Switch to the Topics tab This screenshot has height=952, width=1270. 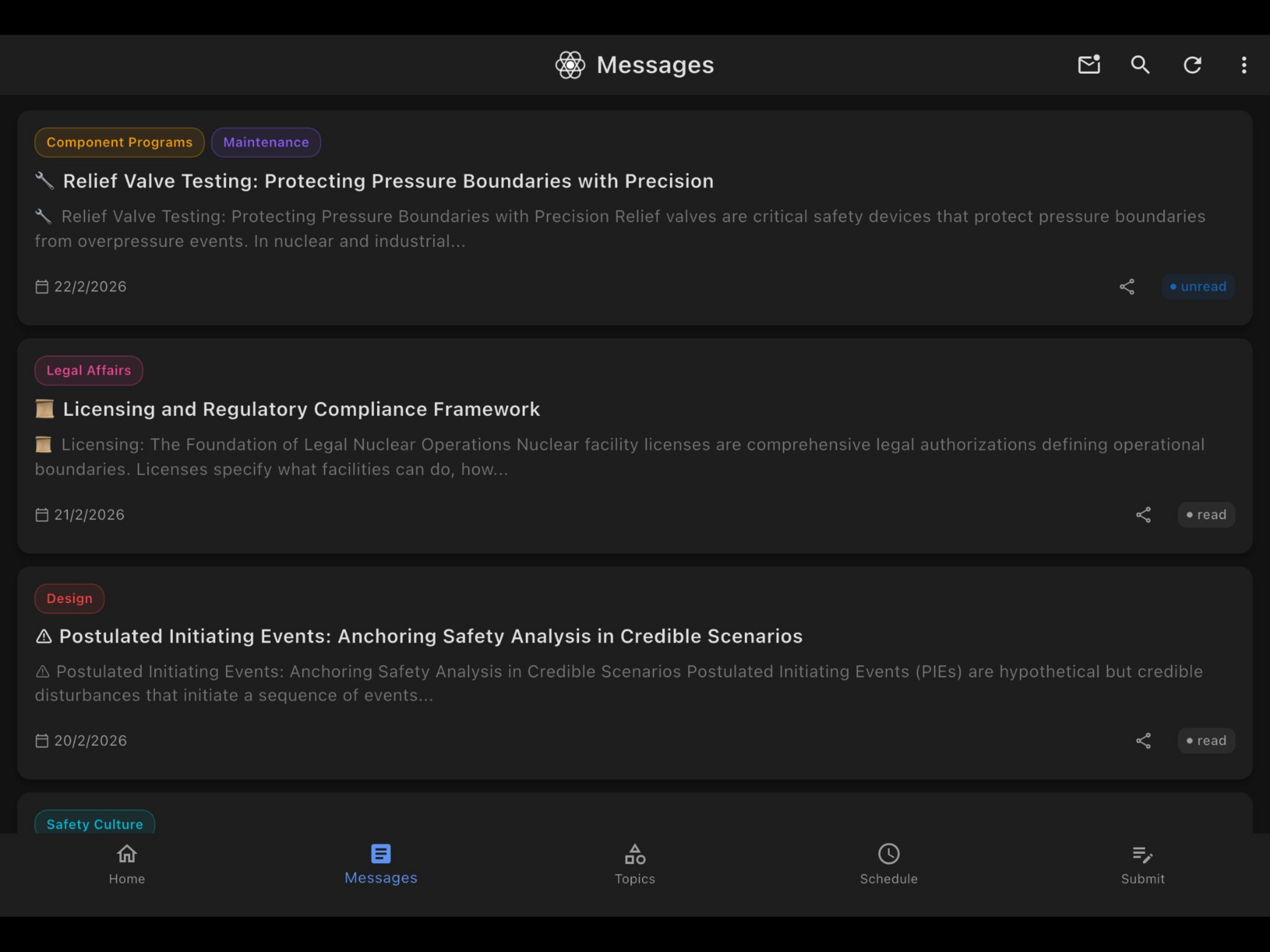(x=635, y=865)
